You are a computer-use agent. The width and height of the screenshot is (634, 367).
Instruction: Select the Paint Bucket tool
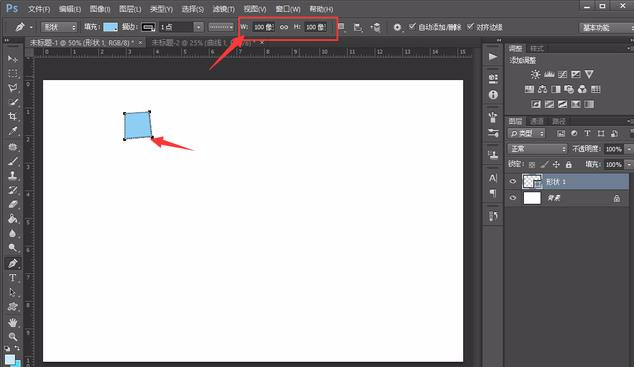pos(13,219)
